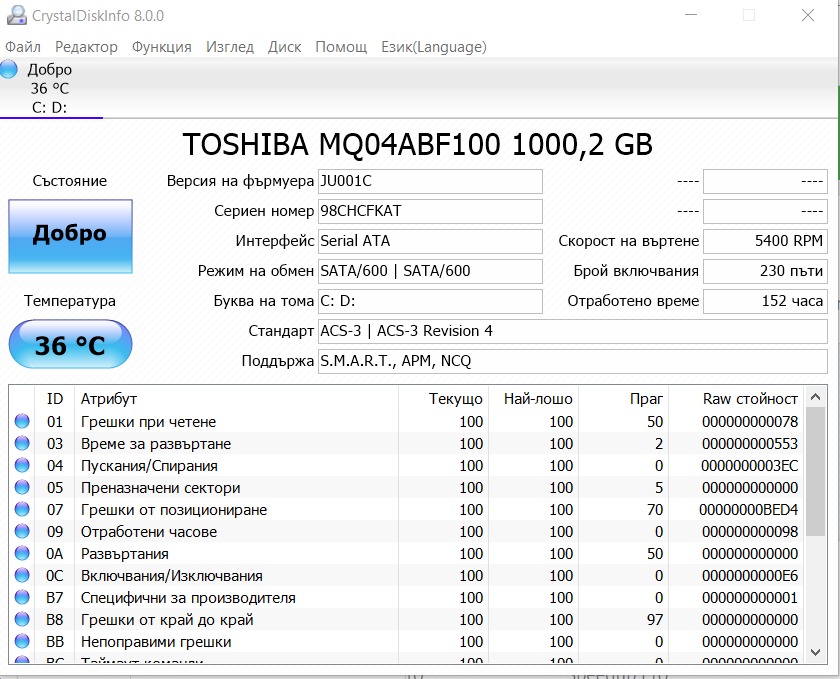Click the scroll up arrow in attribute list
The height and width of the screenshot is (679, 840).
point(815,397)
